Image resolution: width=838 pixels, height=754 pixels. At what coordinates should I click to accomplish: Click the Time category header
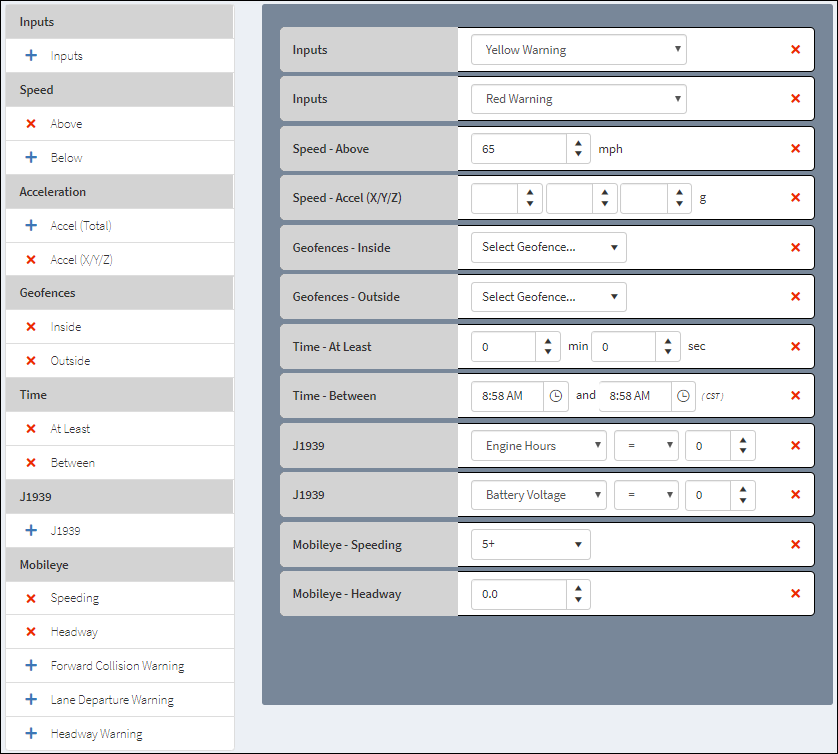point(120,395)
